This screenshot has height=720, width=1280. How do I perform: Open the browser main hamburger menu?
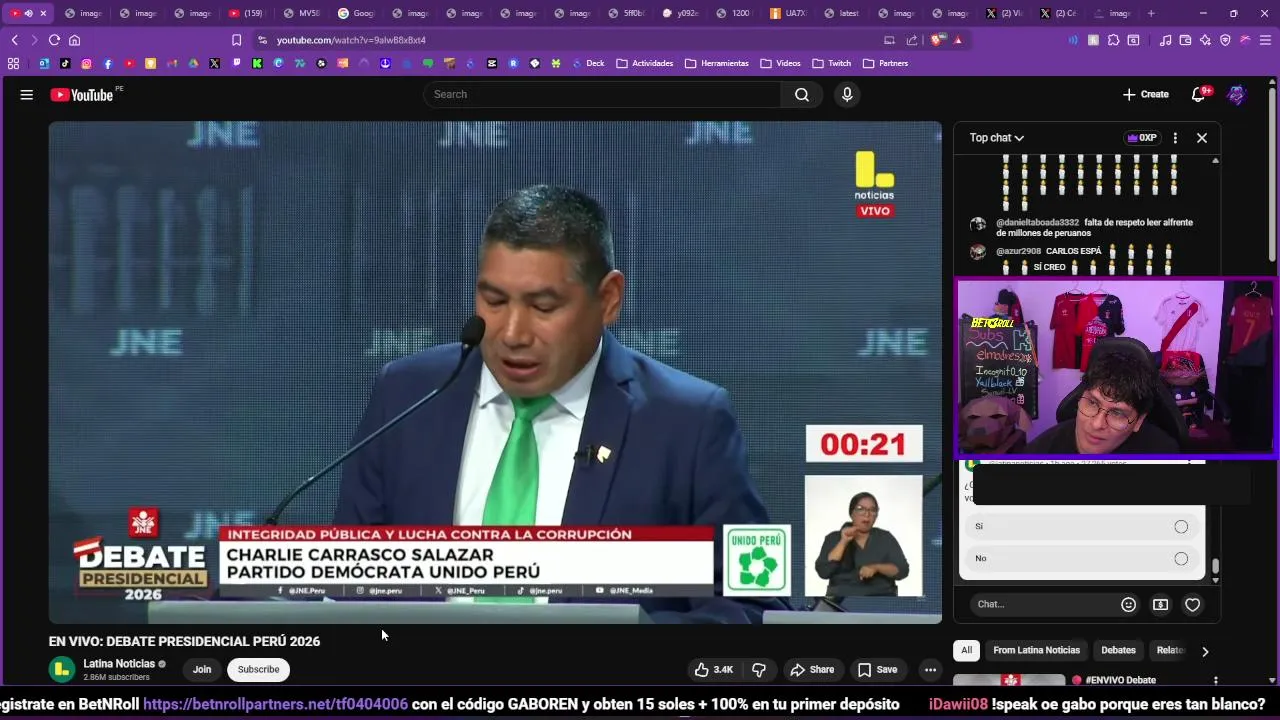pos(1265,40)
